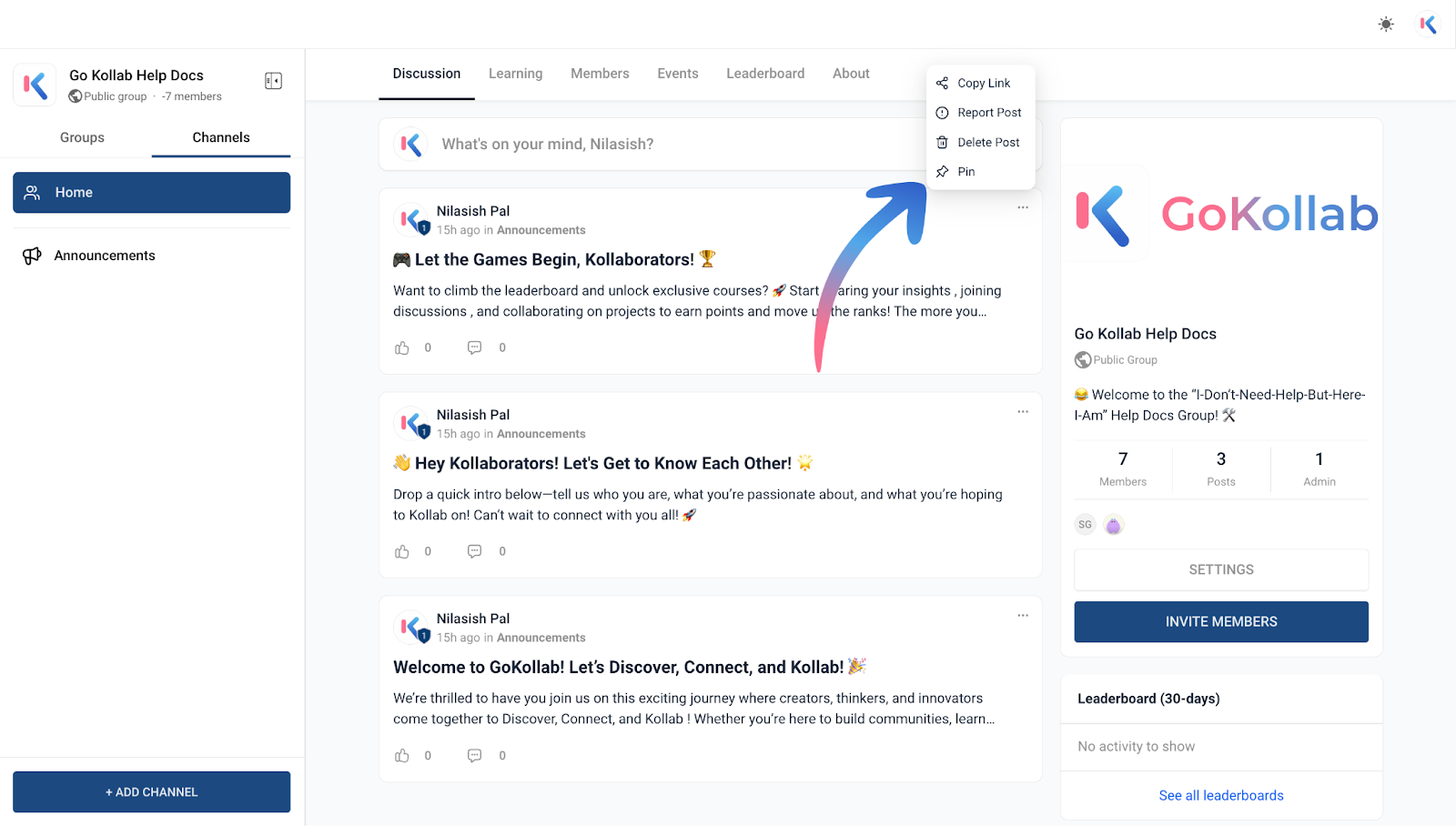The width and height of the screenshot is (1456, 826).
Task: Open Hey Kollaborators post title
Action: click(x=602, y=463)
